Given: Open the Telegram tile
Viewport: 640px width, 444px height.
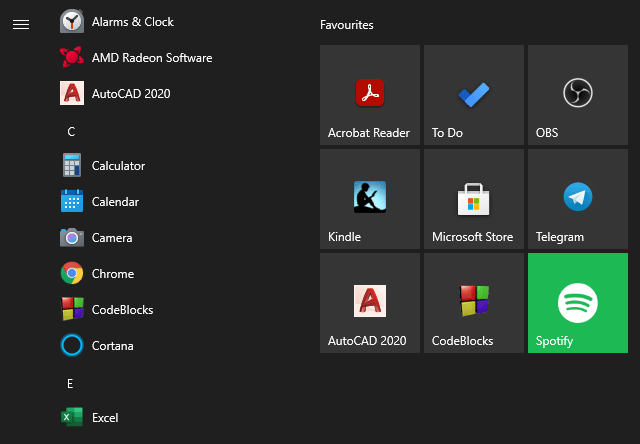Looking at the screenshot, I should pos(578,199).
